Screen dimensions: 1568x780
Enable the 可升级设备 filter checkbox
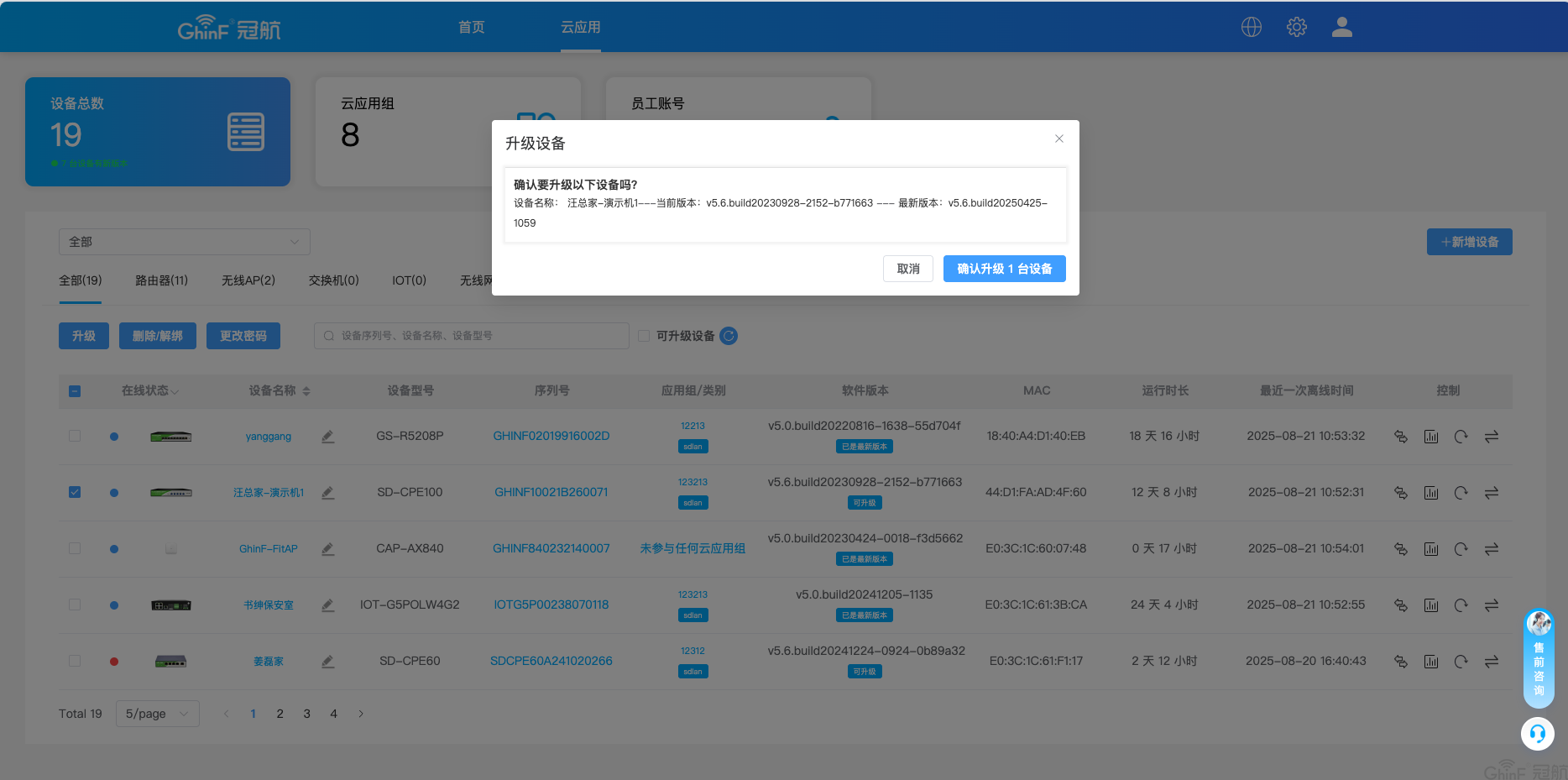(644, 336)
